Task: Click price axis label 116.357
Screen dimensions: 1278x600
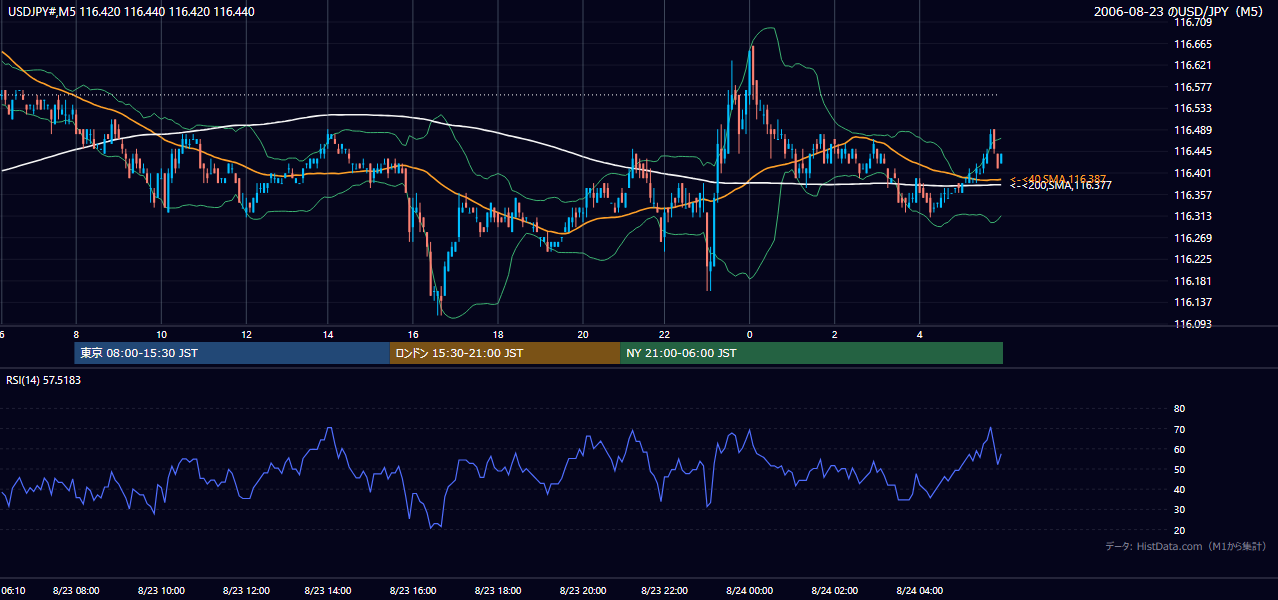Action: [x=1193, y=195]
